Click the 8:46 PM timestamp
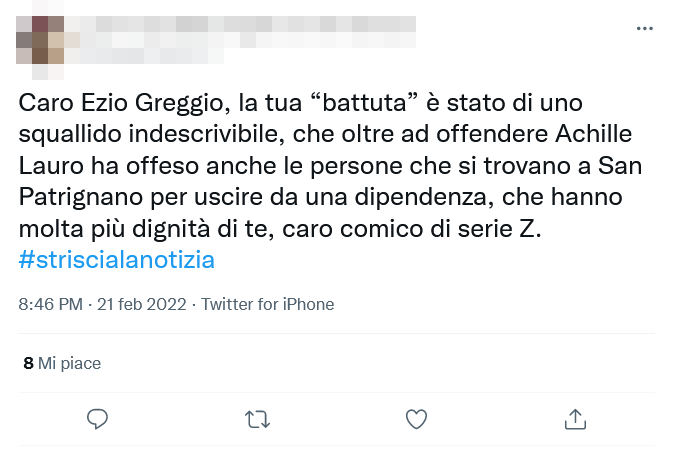 click(52, 304)
